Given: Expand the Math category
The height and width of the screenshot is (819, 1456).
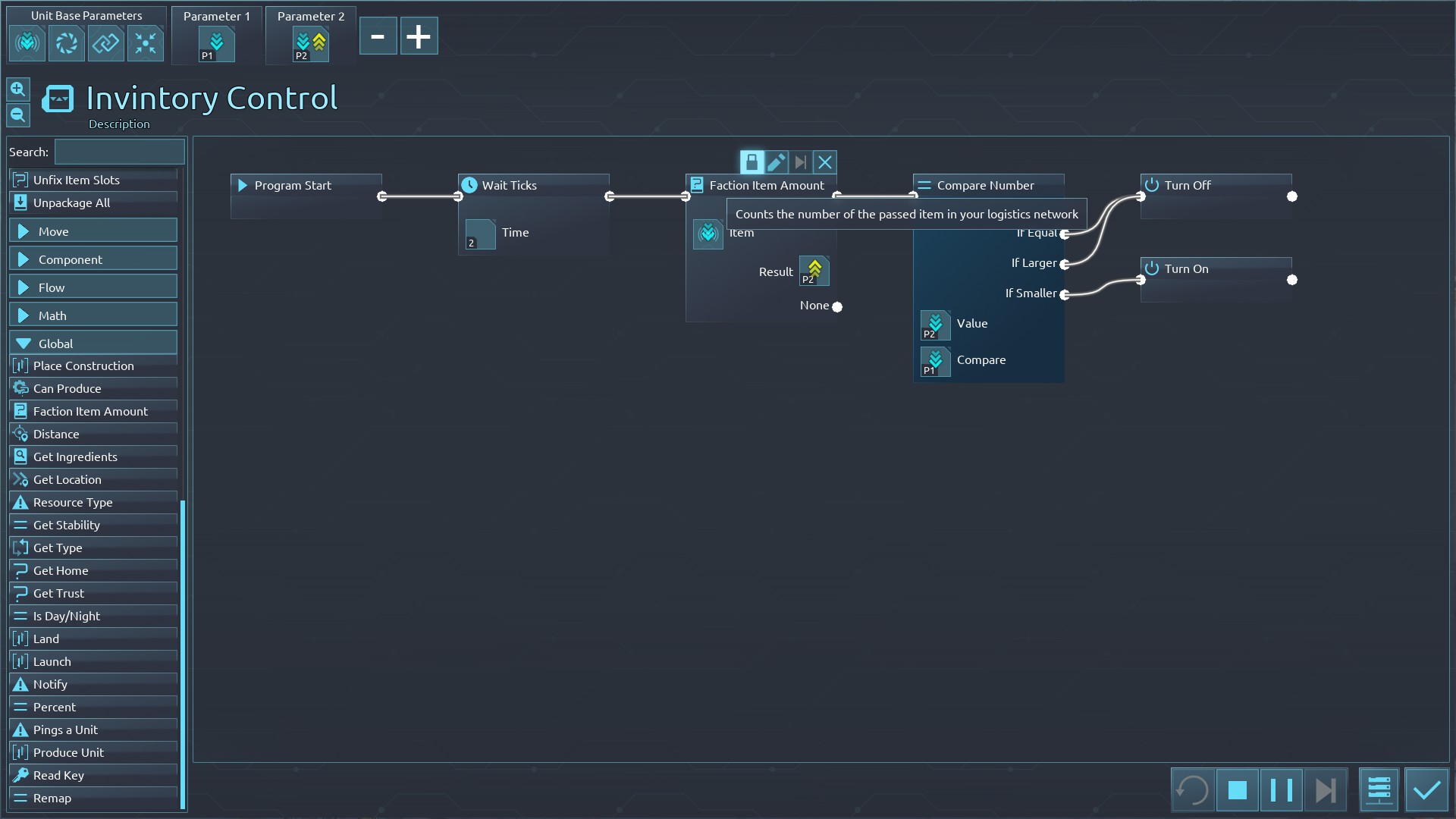Looking at the screenshot, I should 93,315.
